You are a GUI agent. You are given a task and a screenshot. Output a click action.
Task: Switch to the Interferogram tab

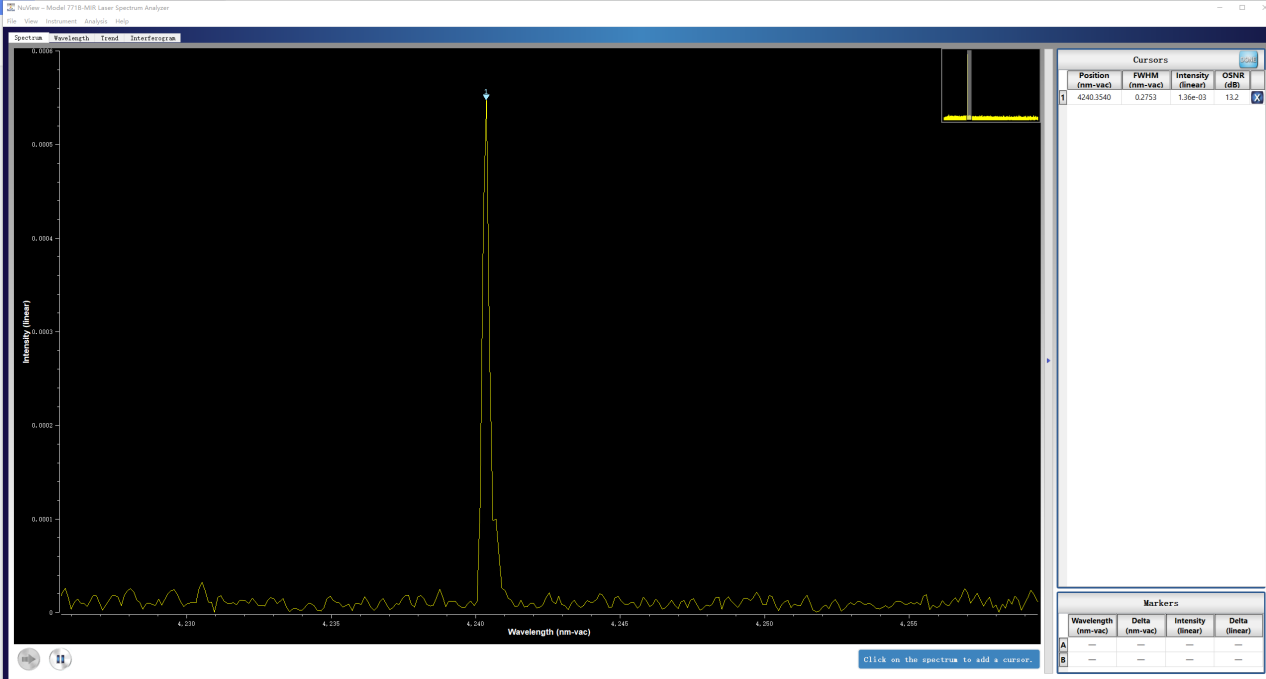point(153,38)
